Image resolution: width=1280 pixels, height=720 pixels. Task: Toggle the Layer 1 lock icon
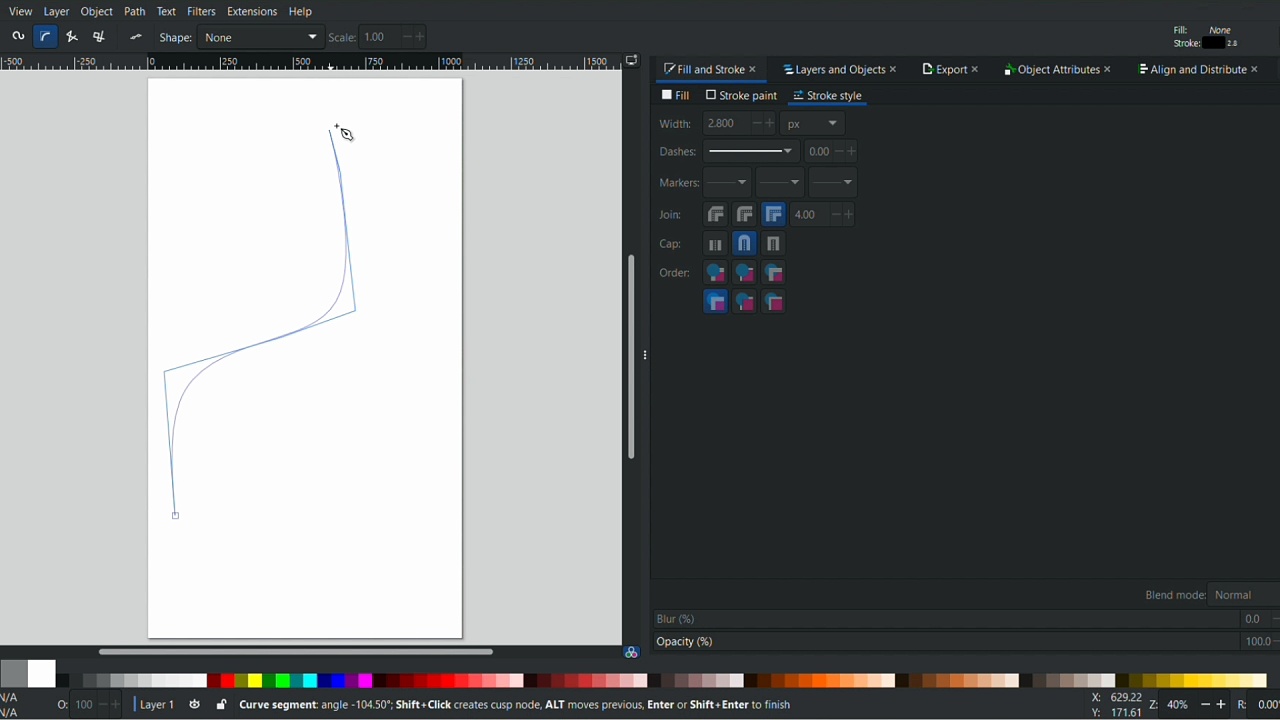(x=221, y=705)
